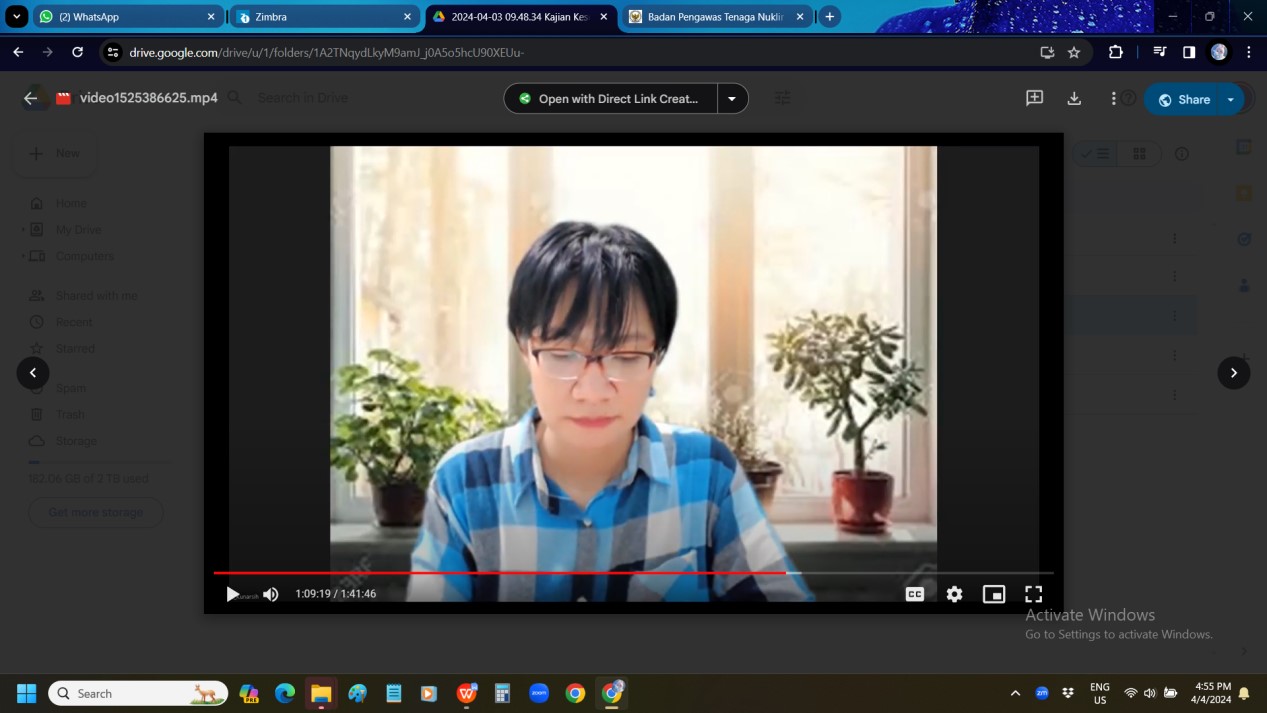
Task: Mute the video with the volume icon
Action: [271, 594]
